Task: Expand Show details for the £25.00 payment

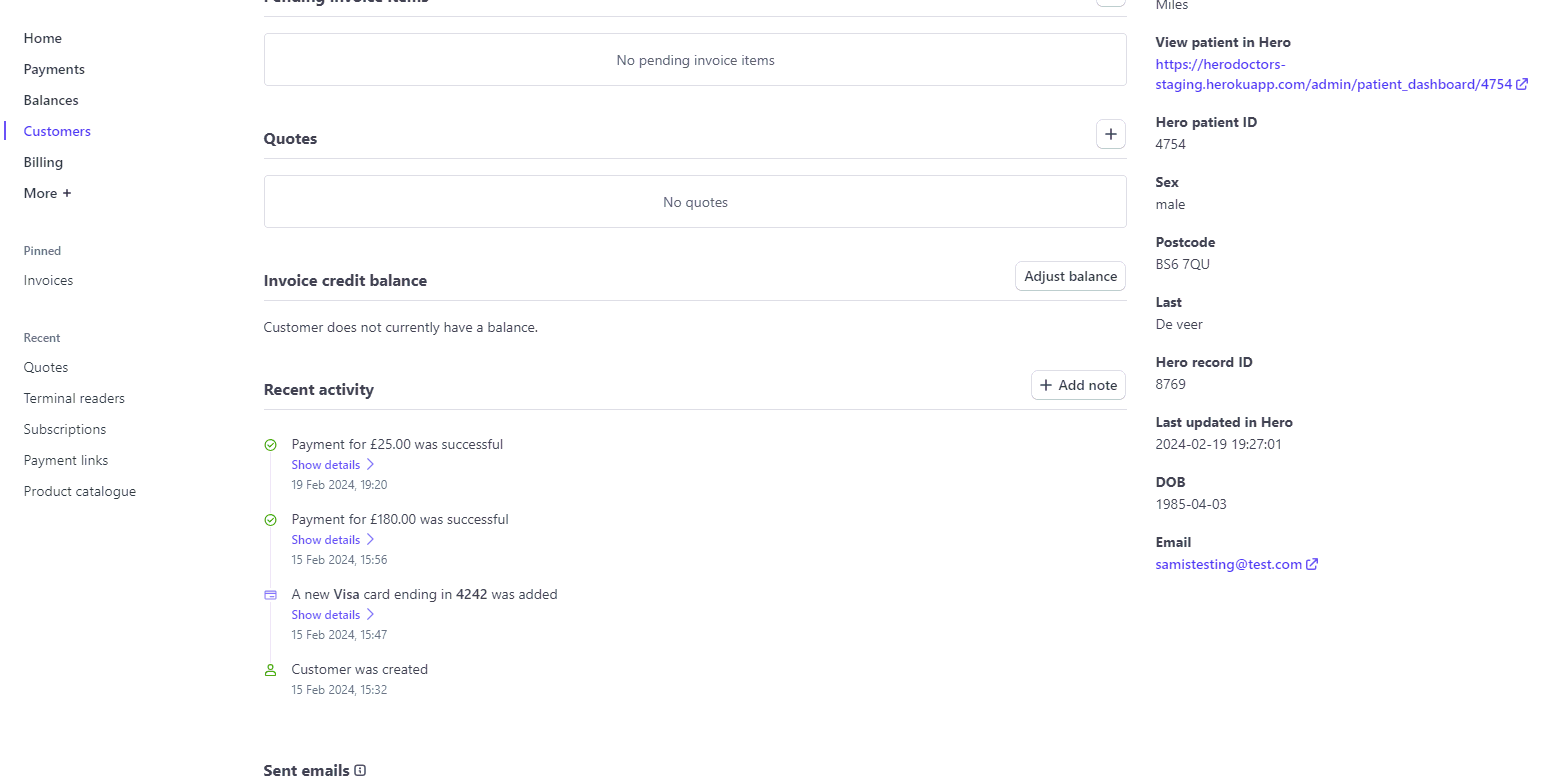Action: tap(332, 465)
